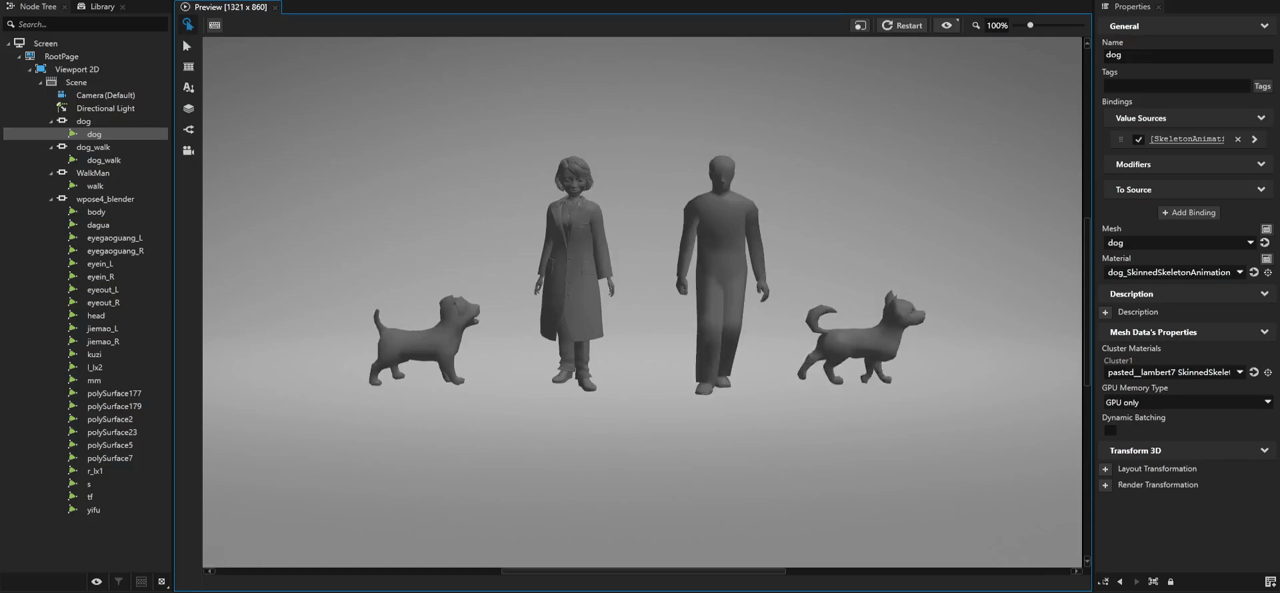The height and width of the screenshot is (593, 1280).
Task: Select the eyegaoguang_L node
Action: coord(114,238)
